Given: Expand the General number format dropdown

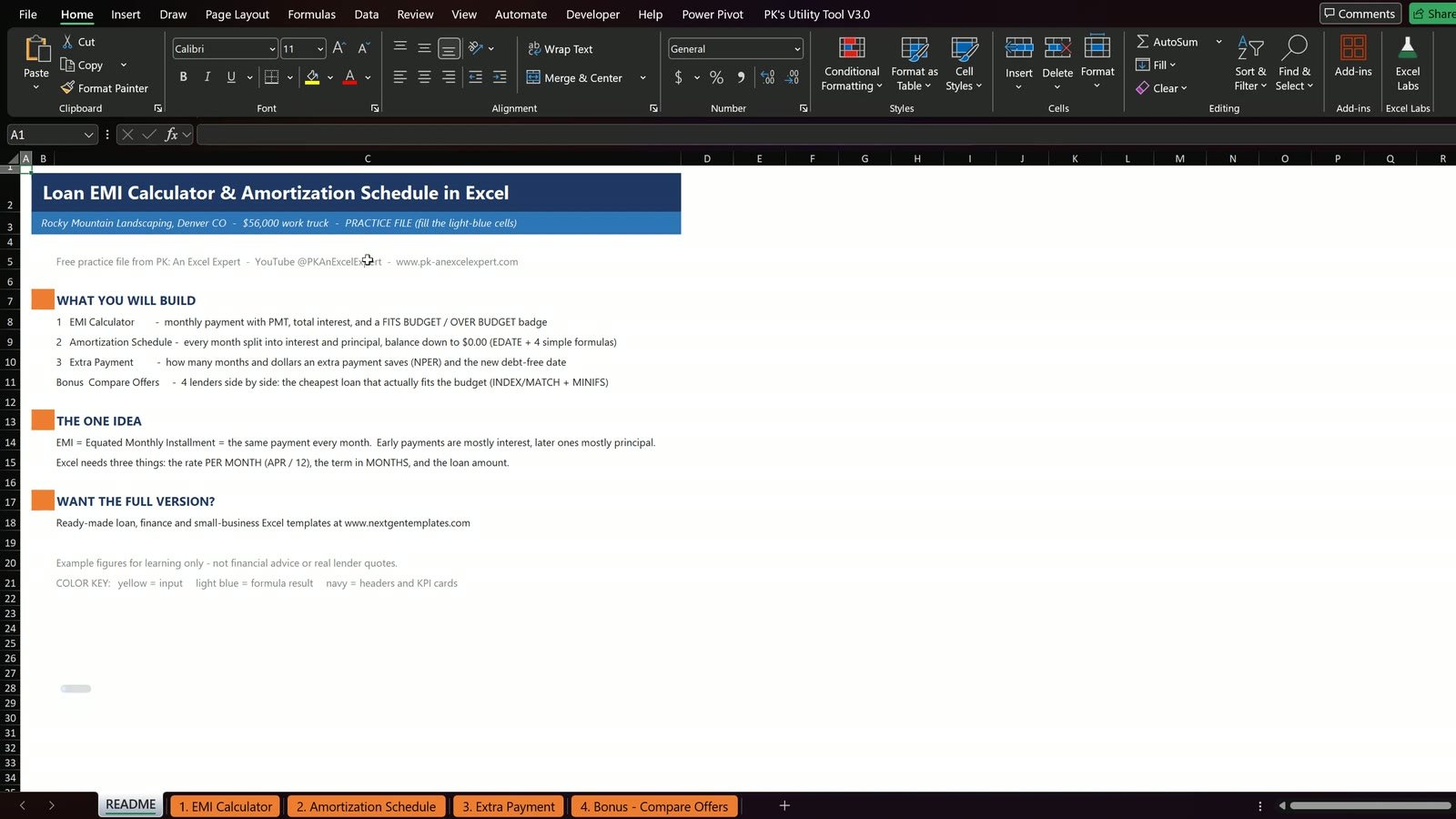Looking at the screenshot, I should 797,49.
